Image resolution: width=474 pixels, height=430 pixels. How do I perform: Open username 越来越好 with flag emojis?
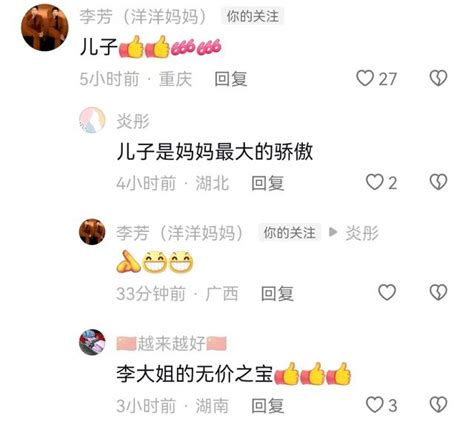[172, 343]
